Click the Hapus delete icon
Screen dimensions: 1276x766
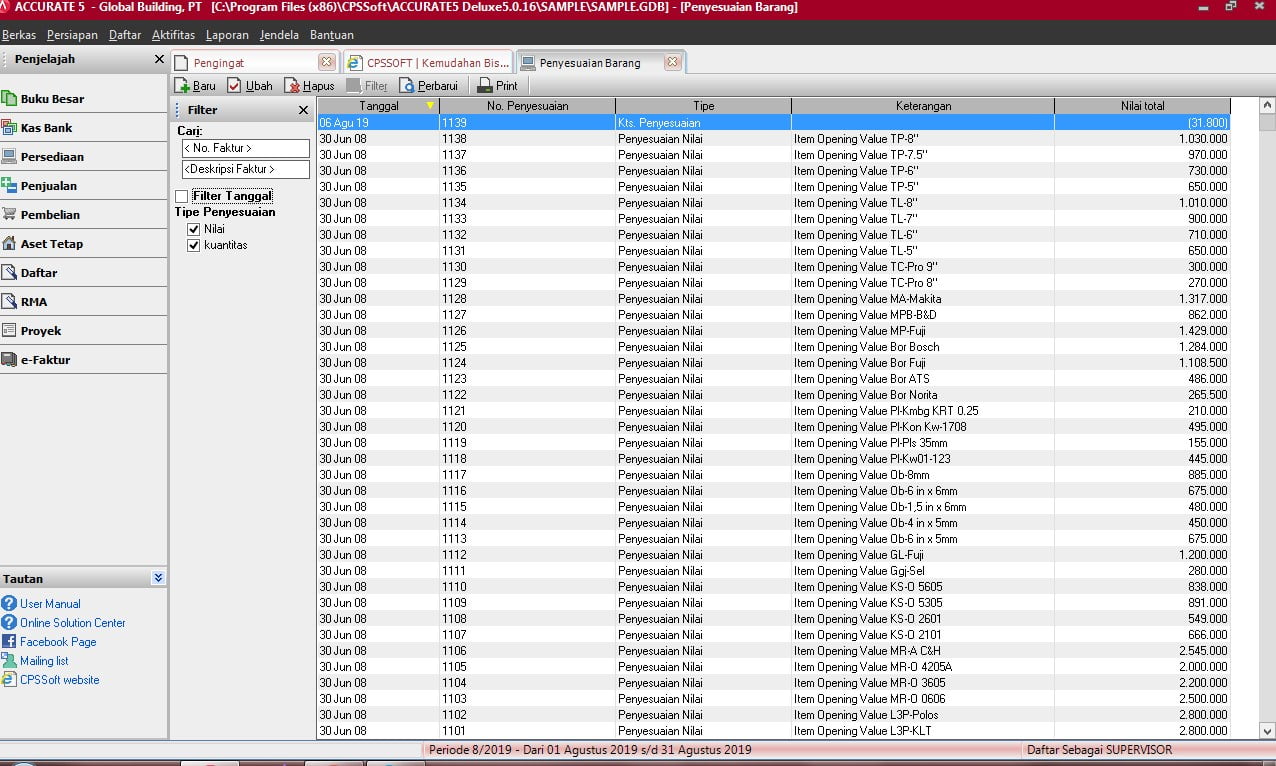coord(293,86)
